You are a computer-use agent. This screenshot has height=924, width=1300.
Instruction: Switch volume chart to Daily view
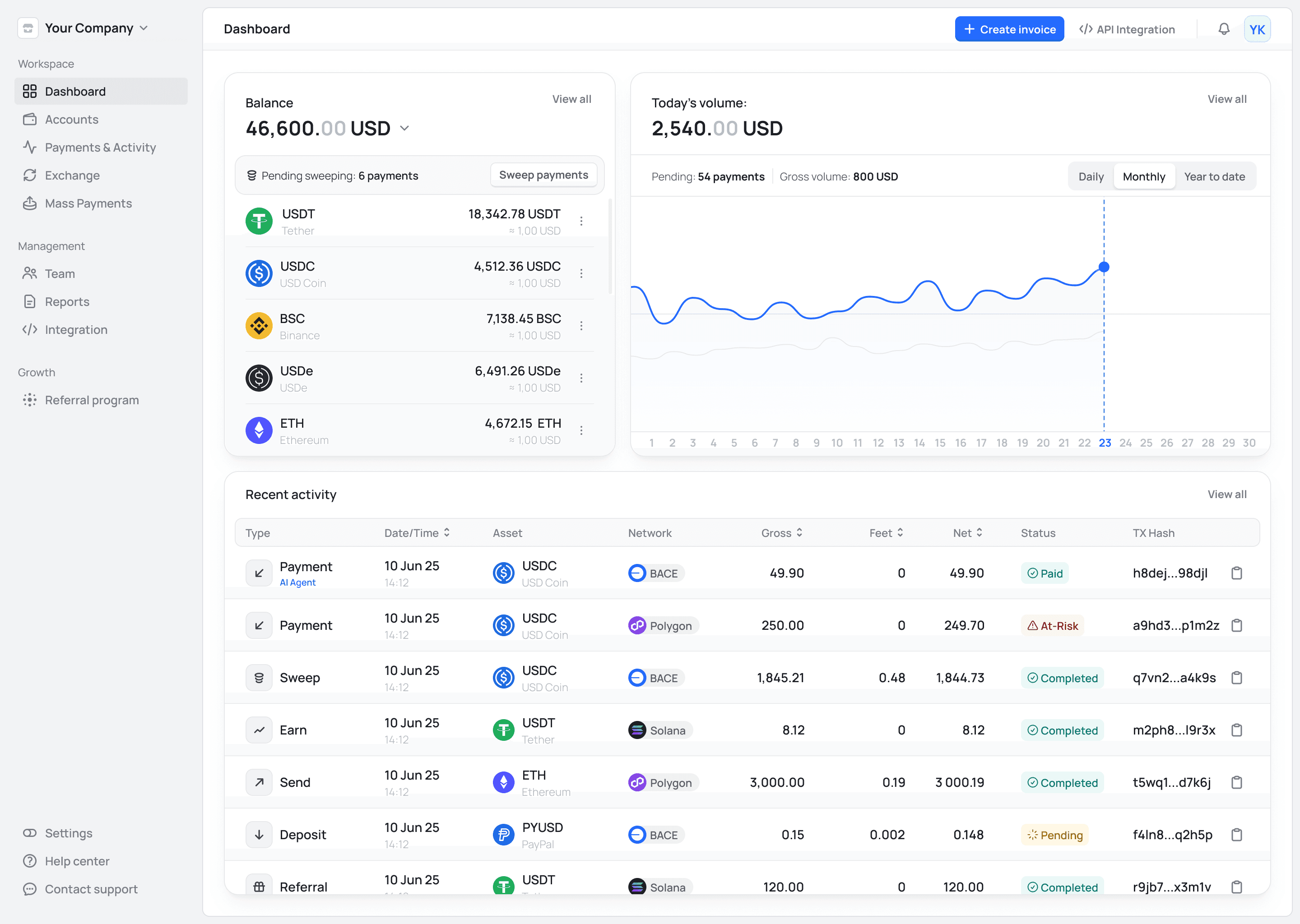point(1091,176)
